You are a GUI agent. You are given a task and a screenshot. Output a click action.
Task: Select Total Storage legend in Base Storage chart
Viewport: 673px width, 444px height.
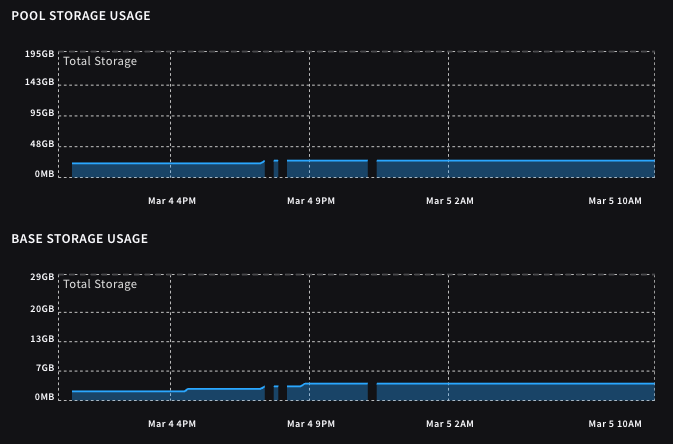100,285
